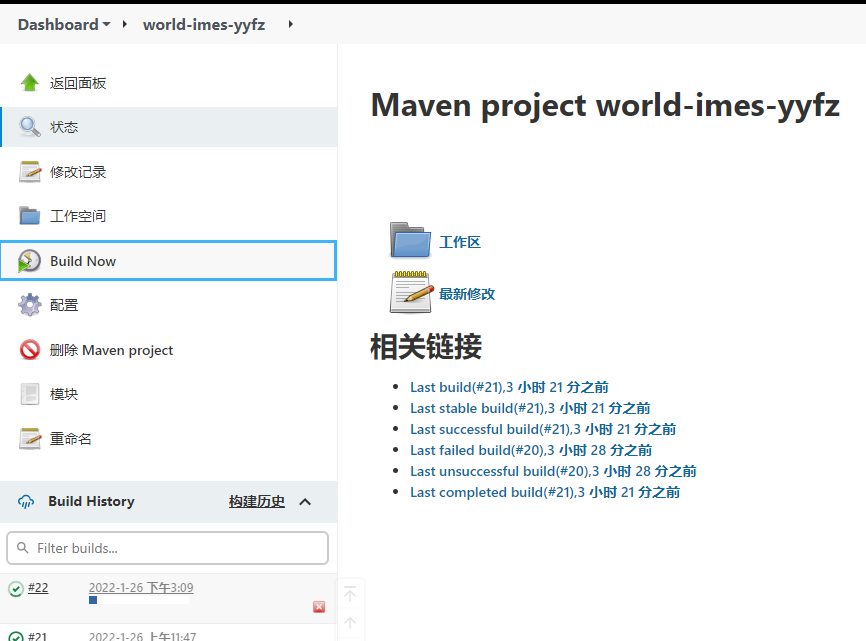The image size is (866, 641).
Task: Open Last completed build(#21) link
Action: tap(545, 492)
